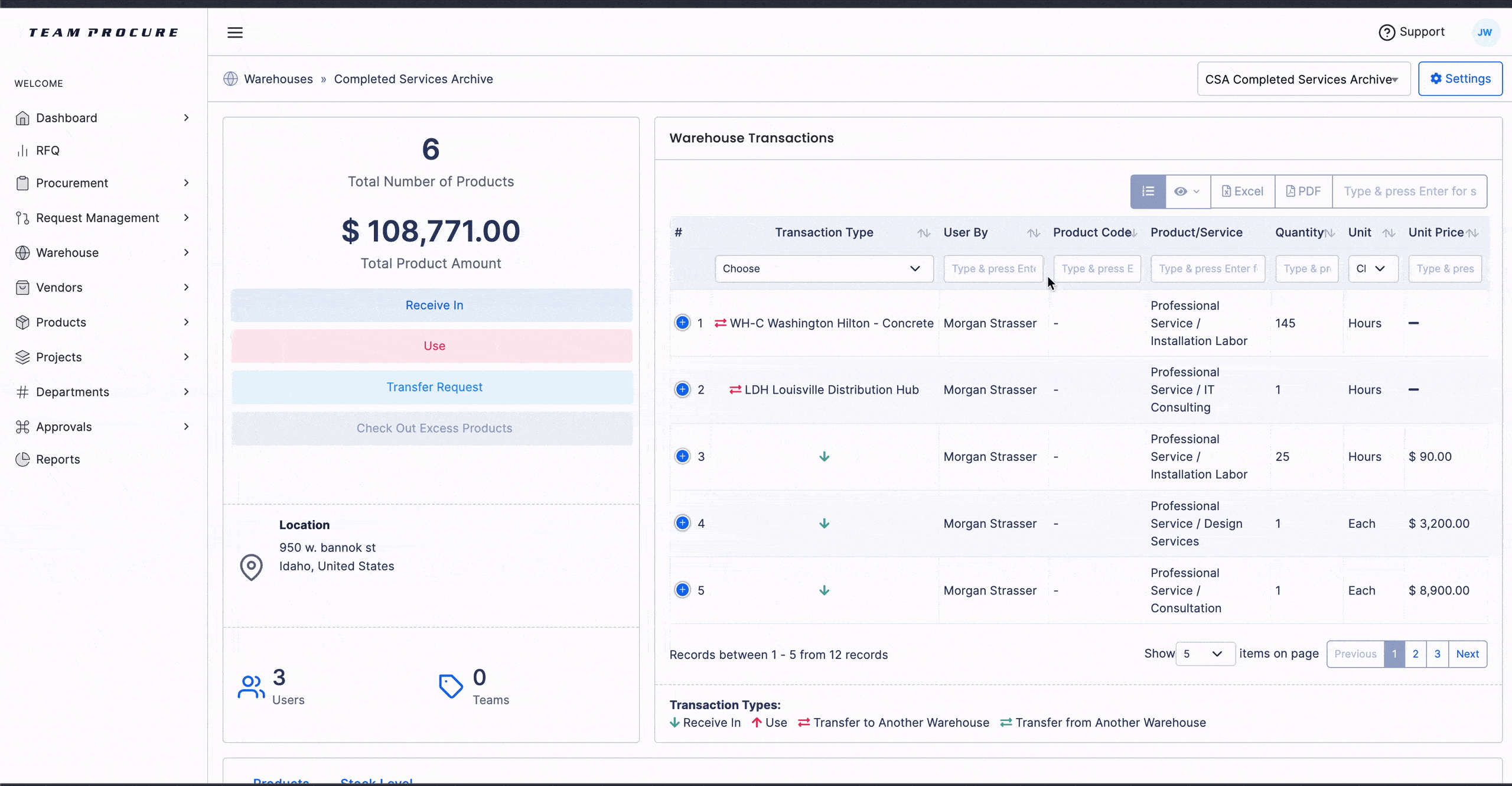Open the CSA Completed Services Archive dropdown
Image resolution: width=1512 pixels, height=786 pixels.
pyautogui.click(x=1304, y=79)
